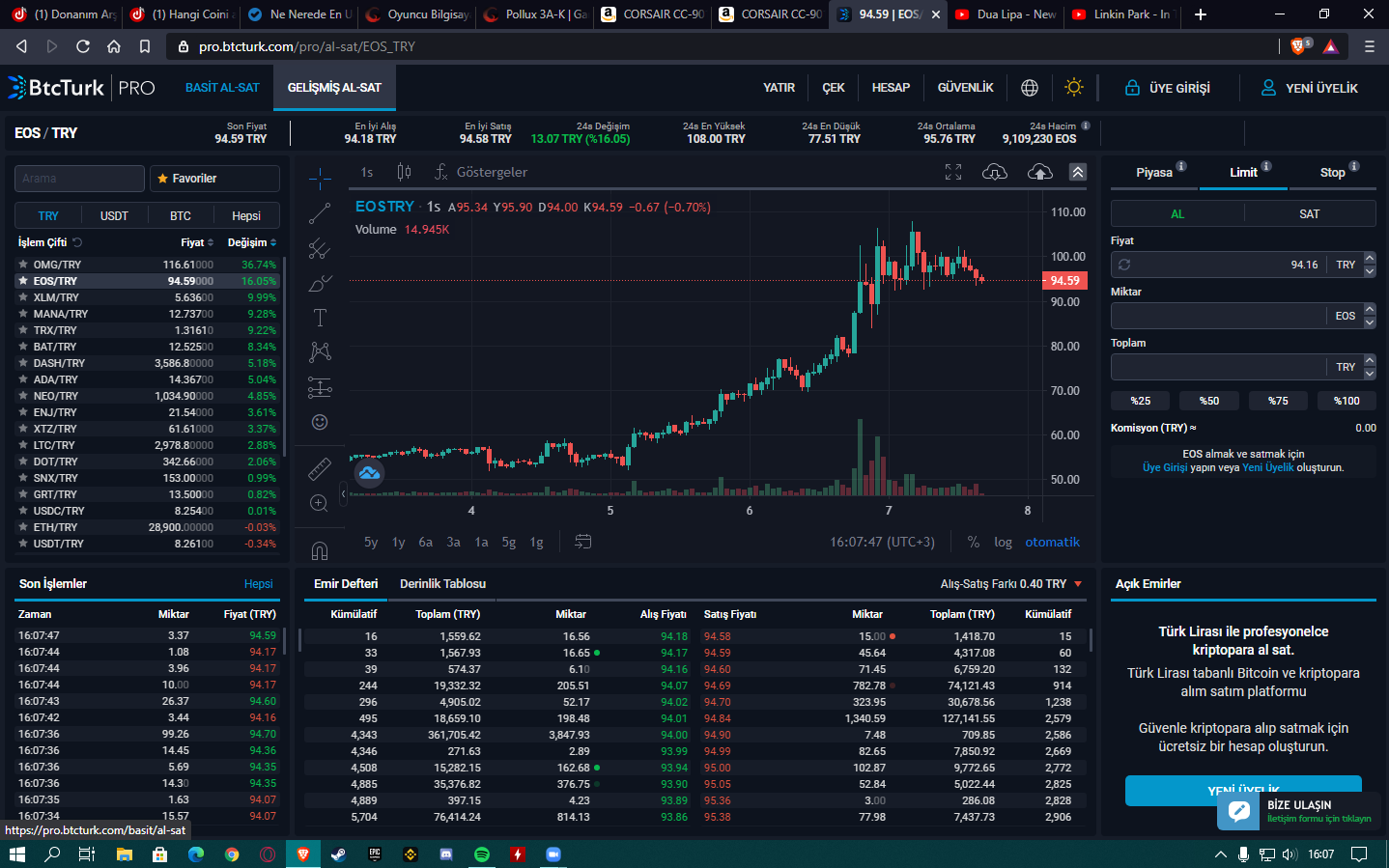Open go-to-date calendar icon
Screen dimensions: 1389x868
pyautogui.click(x=583, y=542)
